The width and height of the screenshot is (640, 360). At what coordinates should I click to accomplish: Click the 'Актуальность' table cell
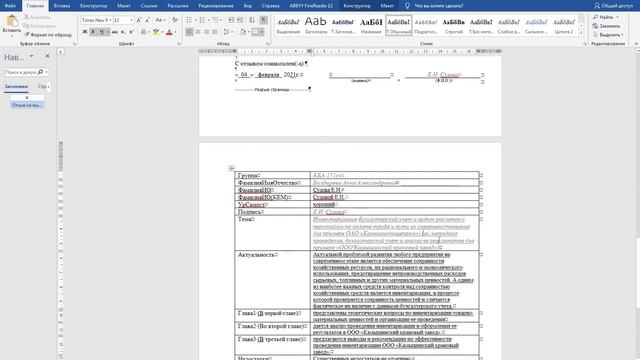tap(272, 280)
